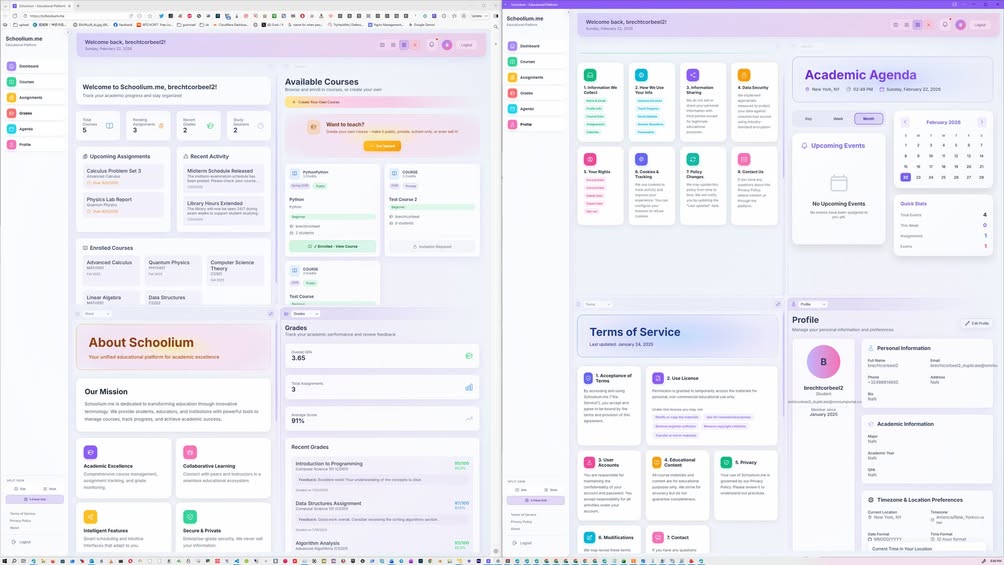Click the Overall GPA icon in Grades panel
Screen dimensions: 1004x565
471,355
